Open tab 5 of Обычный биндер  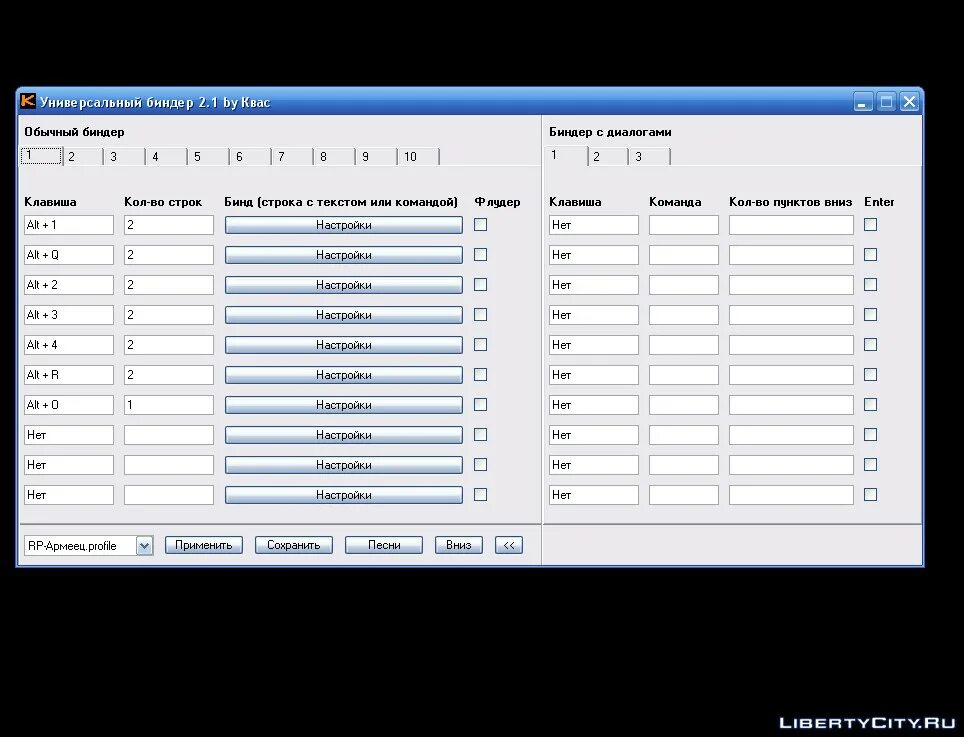click(209, 157)
